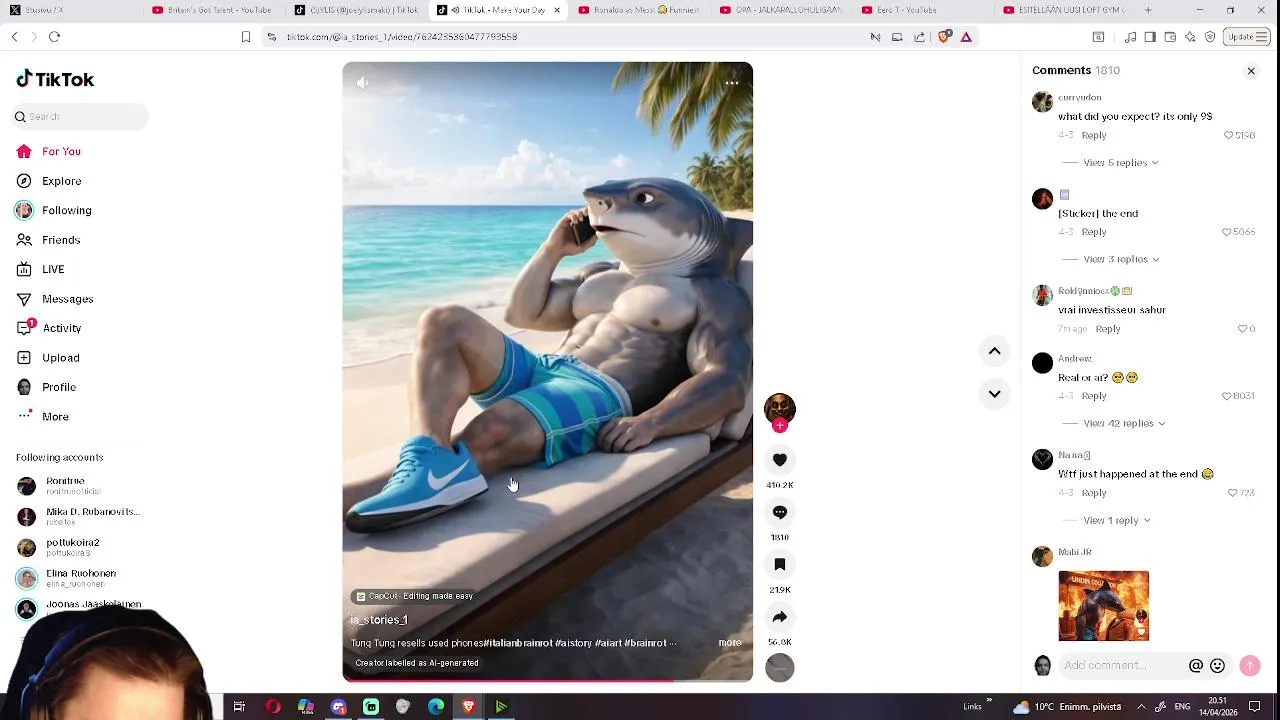The height and width of the screenshot is (720, 1280).
Task: Like the video with the heart icon
Action: pyautogui.click(x=780, y=460)
